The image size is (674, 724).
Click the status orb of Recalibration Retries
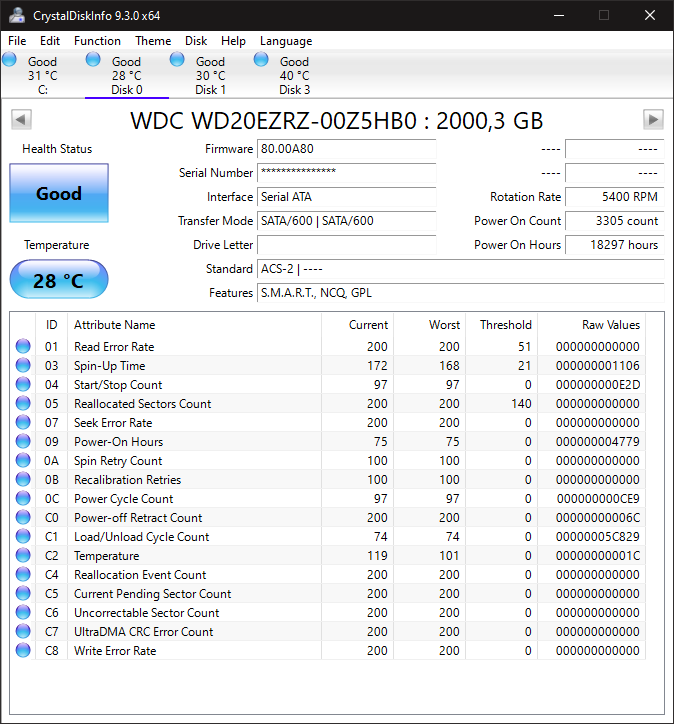pos(23,479)
